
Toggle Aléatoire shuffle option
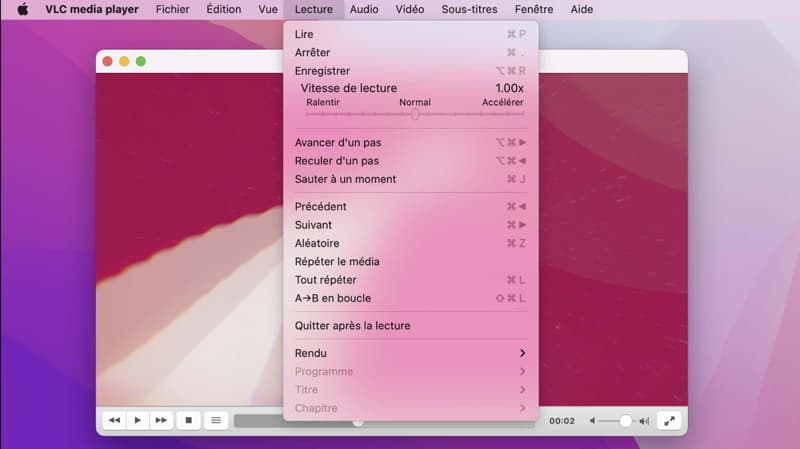411,243
